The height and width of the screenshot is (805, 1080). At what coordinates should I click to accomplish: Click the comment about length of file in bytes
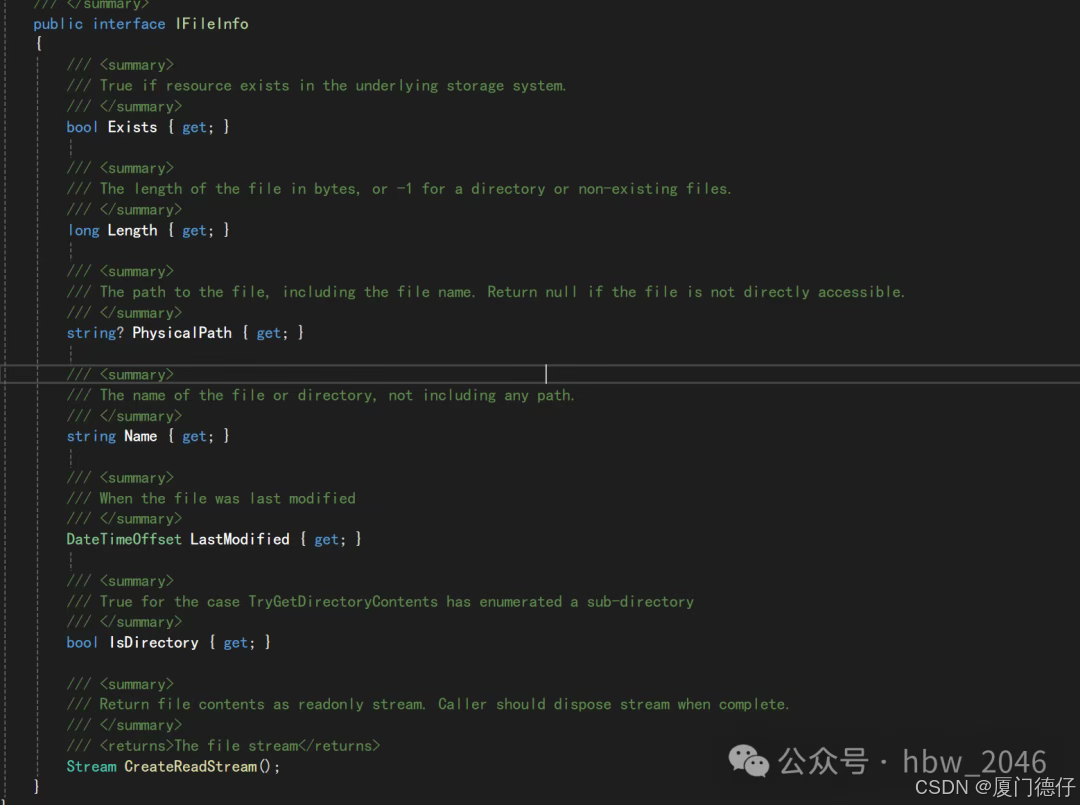pos(399,189)
